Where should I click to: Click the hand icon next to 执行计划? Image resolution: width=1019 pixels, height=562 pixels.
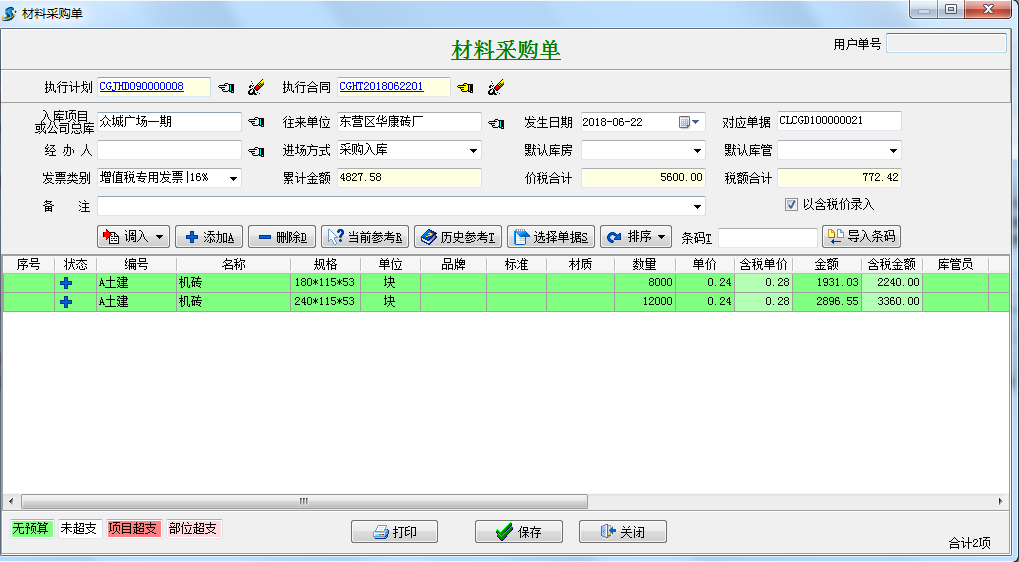[227, 87]
